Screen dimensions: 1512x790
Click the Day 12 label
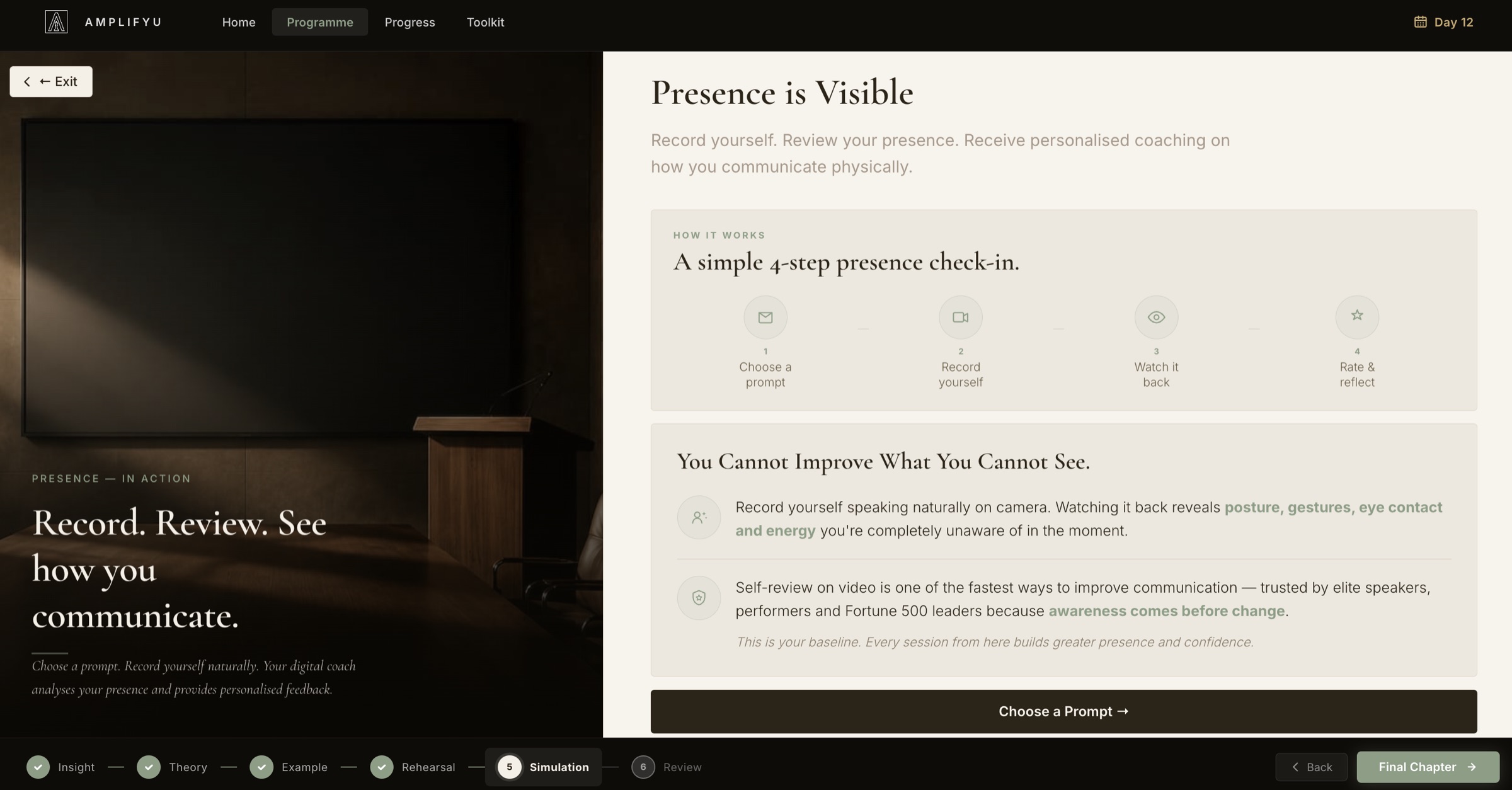1453,22
